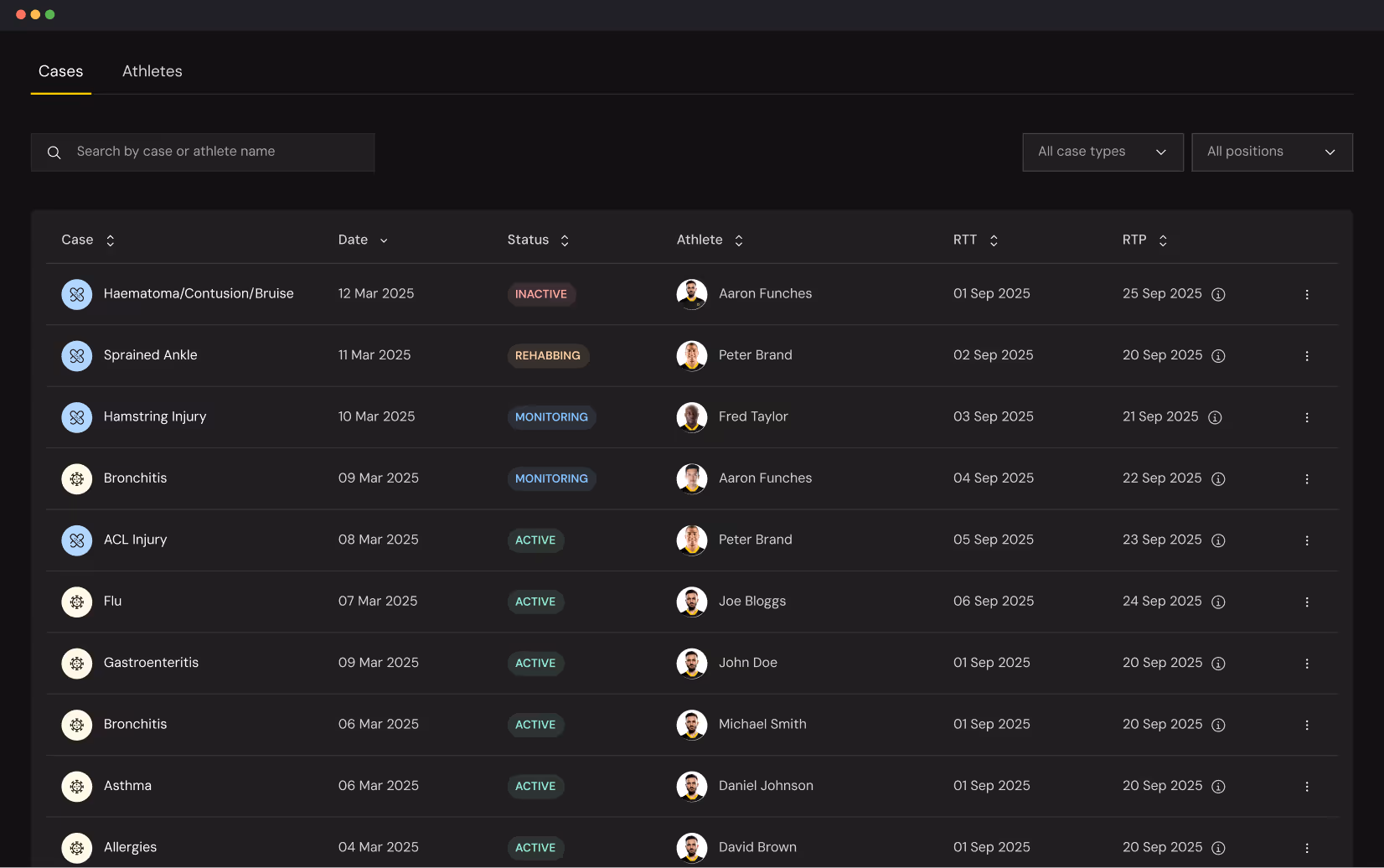Click the virus icon next to the Flu case
Image resolution: width=1384 pixels, height=868 pixels.
tap(76, 602)
